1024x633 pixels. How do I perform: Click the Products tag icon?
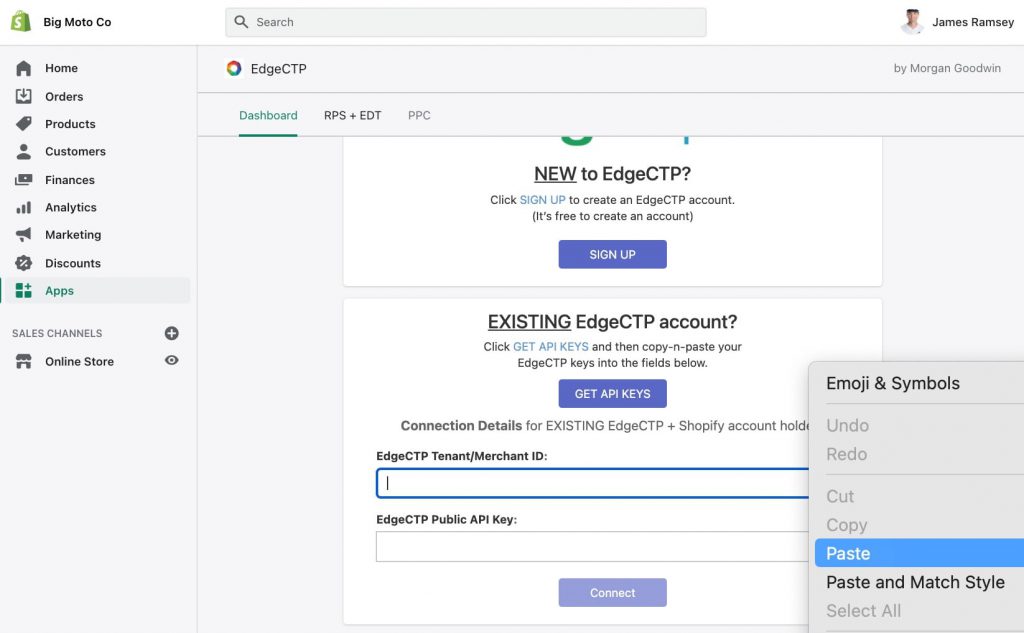coord(24,123)
